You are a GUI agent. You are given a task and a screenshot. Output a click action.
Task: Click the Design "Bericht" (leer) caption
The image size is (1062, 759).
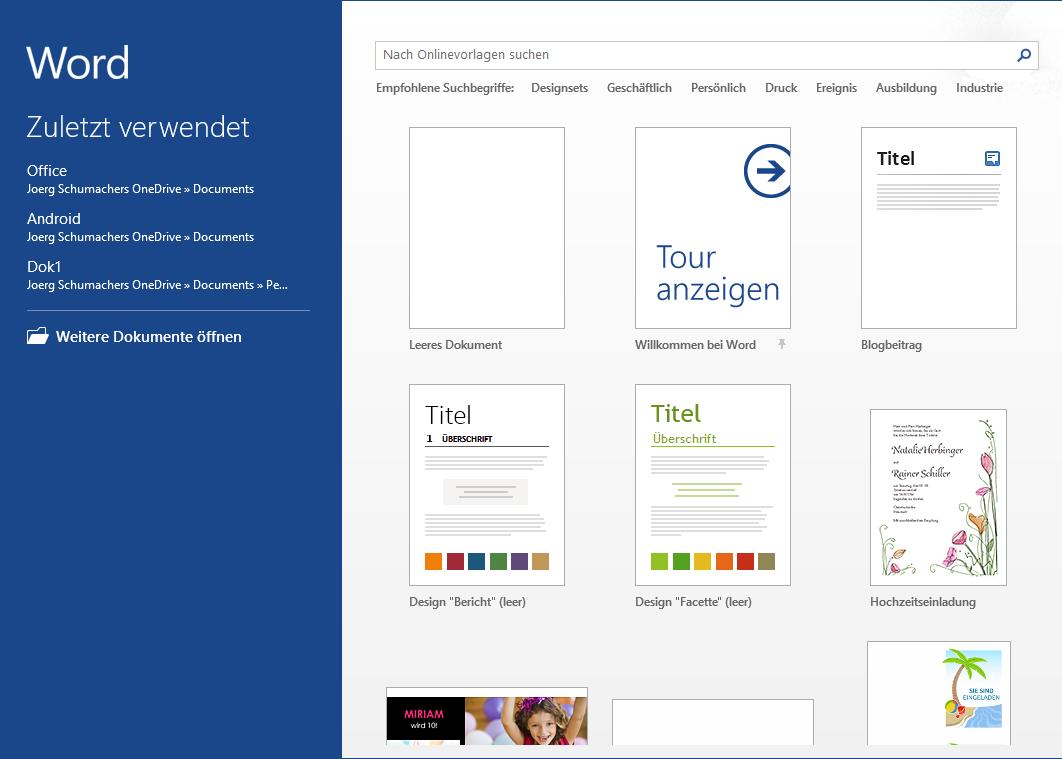pos(467,602)
